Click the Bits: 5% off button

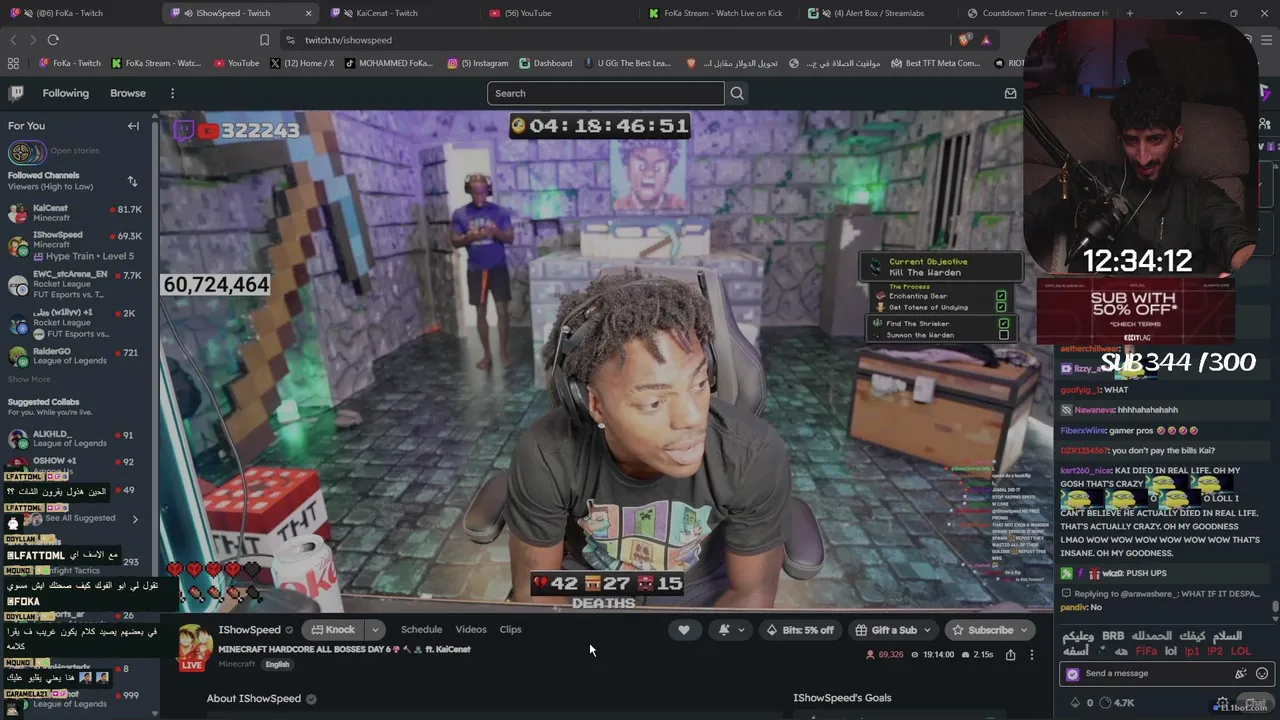tap(800, 630)
